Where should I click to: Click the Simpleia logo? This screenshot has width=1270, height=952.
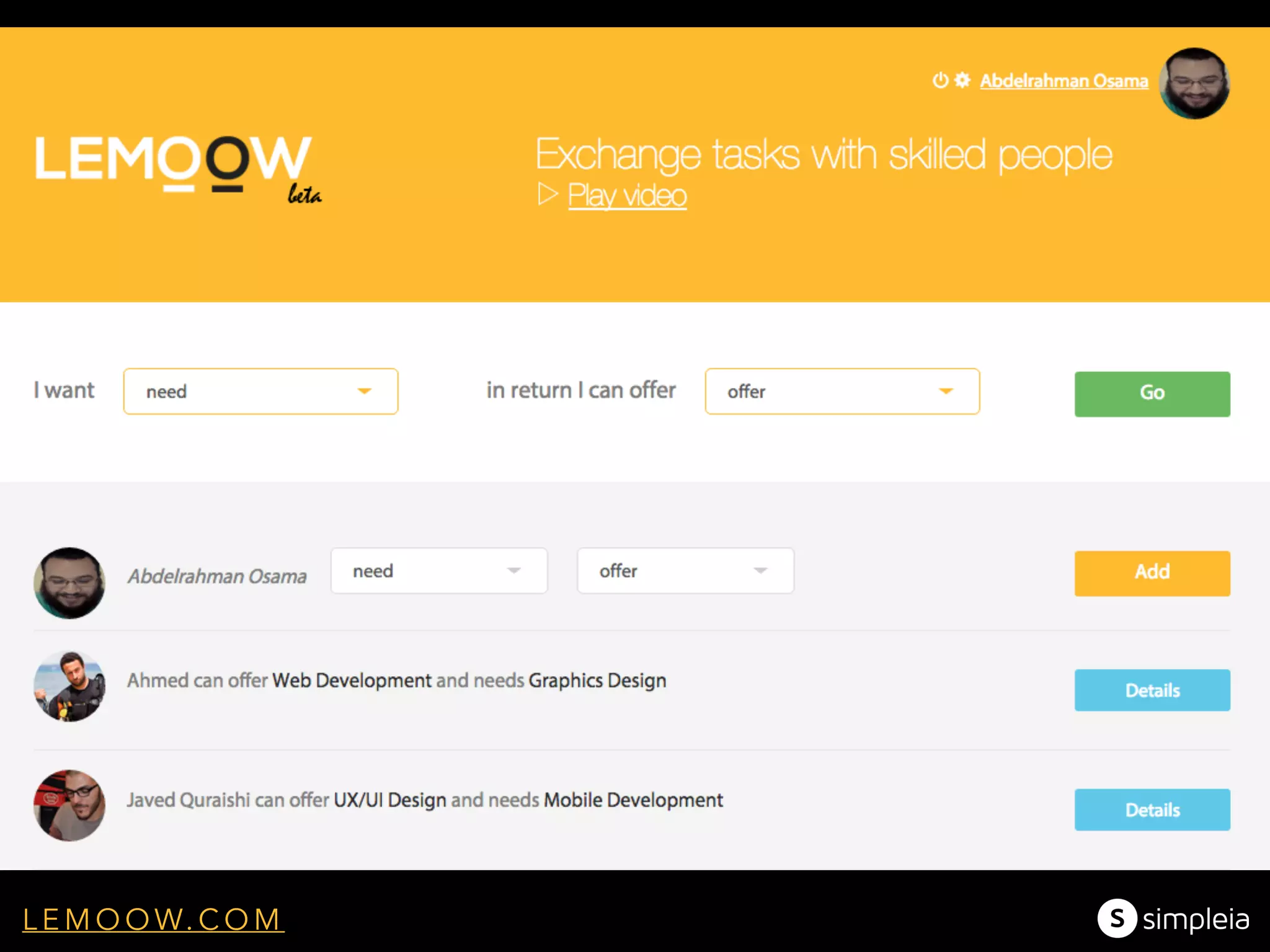(x=1173, y=919)
